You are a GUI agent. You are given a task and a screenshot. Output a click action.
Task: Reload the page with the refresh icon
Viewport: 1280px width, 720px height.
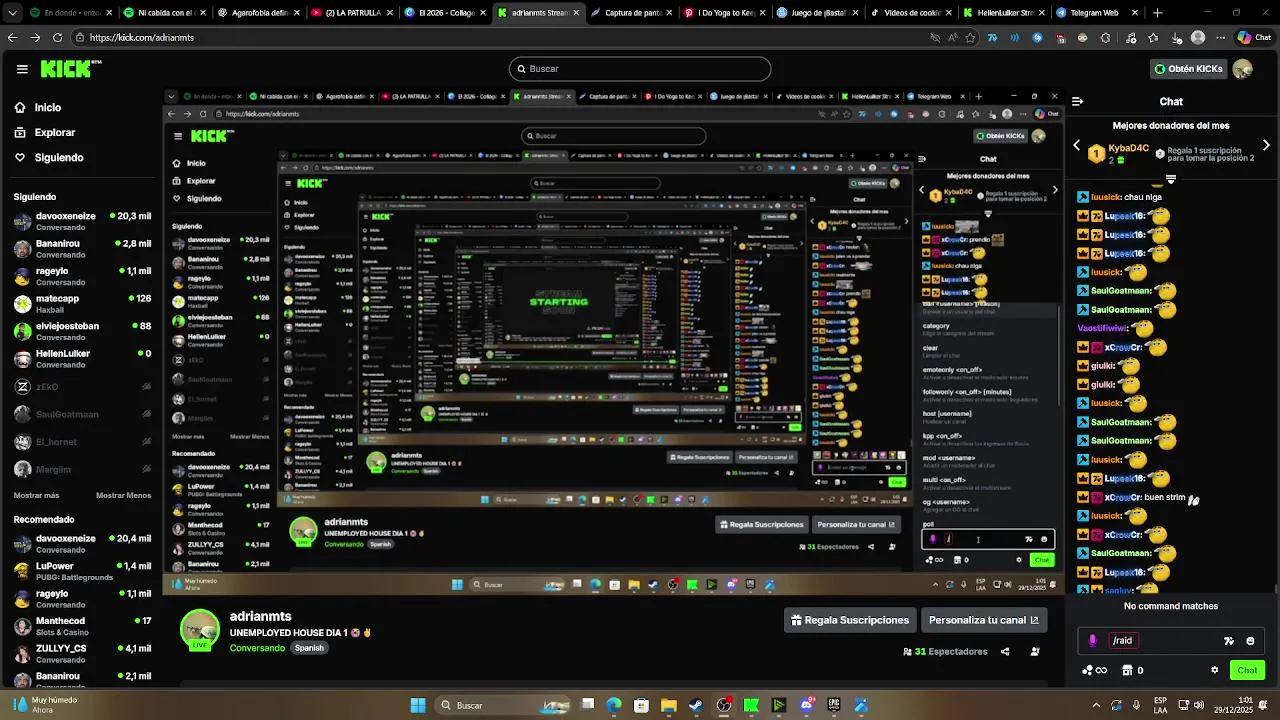click(x=57, y=37)
